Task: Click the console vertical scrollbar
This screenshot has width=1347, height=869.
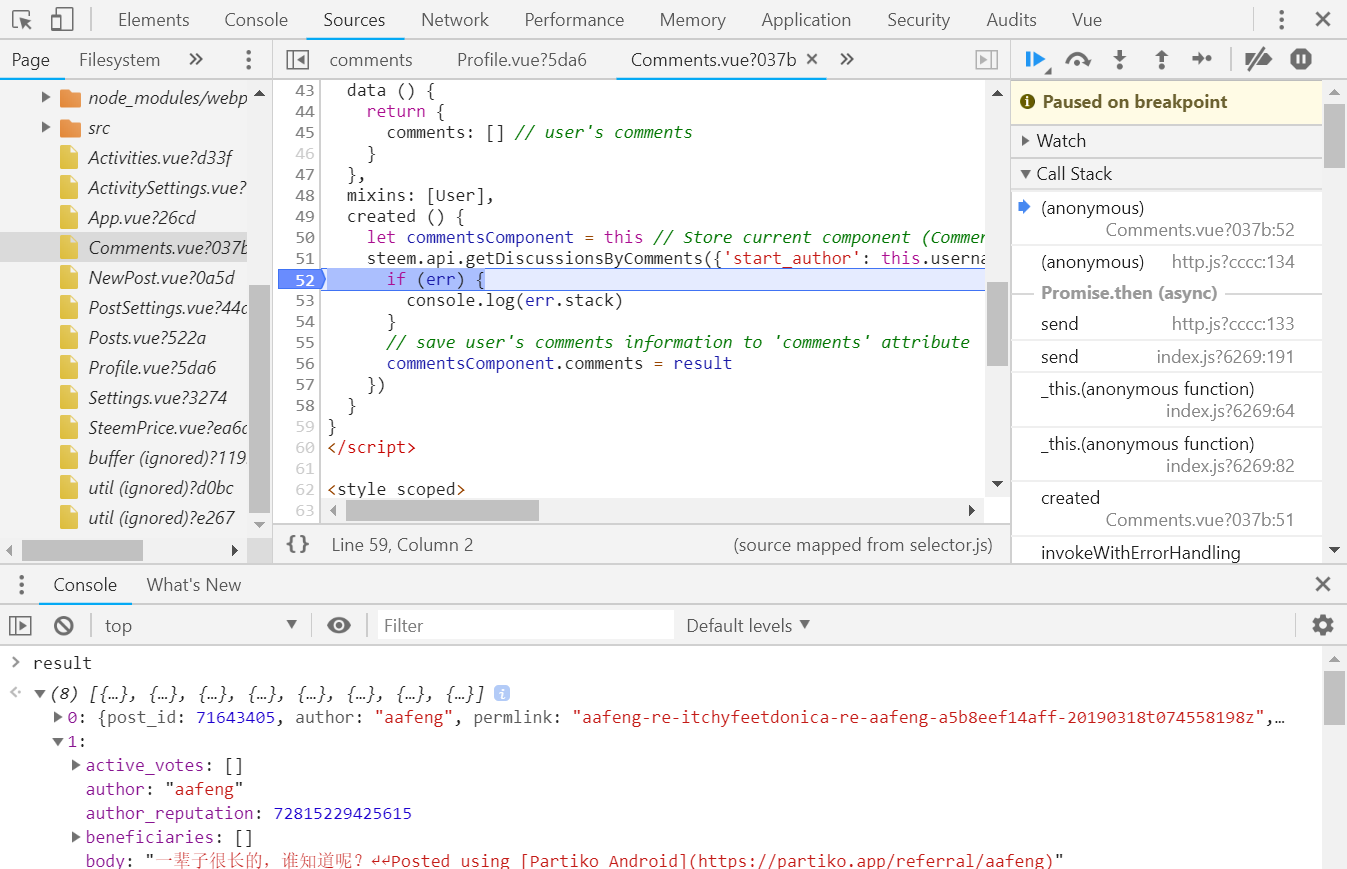Action: [1334, 698]
